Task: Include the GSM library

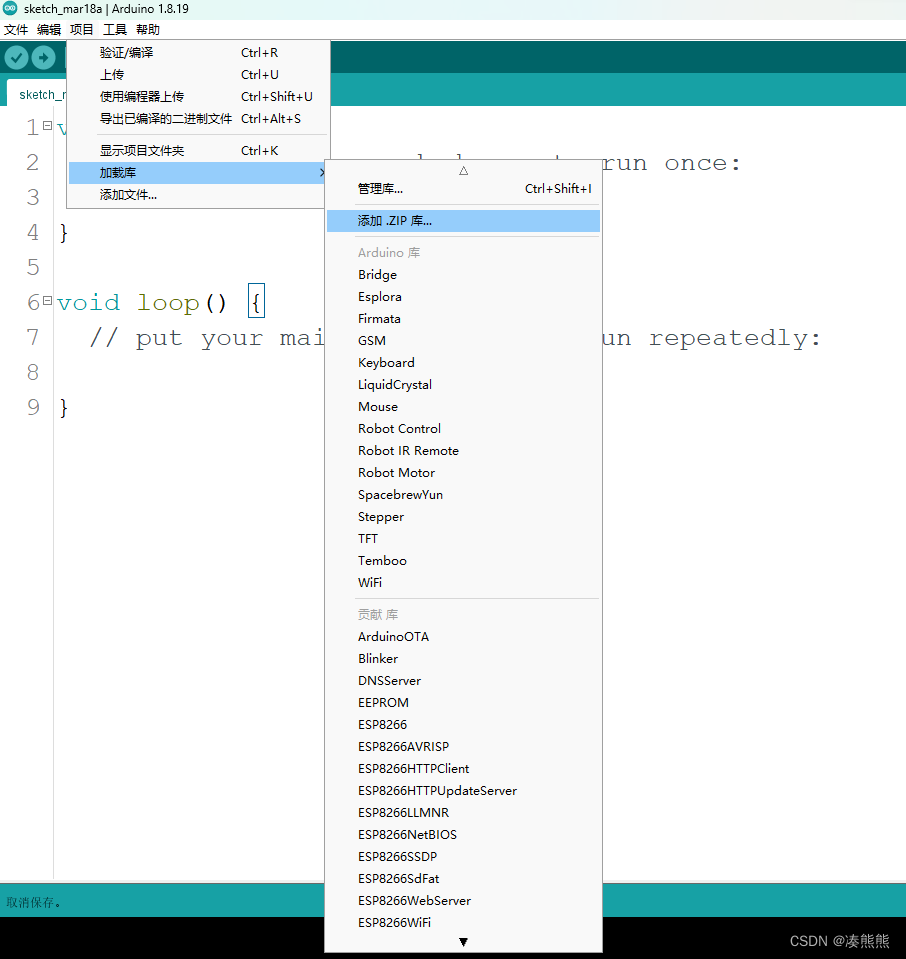Action: coord(463,341)
